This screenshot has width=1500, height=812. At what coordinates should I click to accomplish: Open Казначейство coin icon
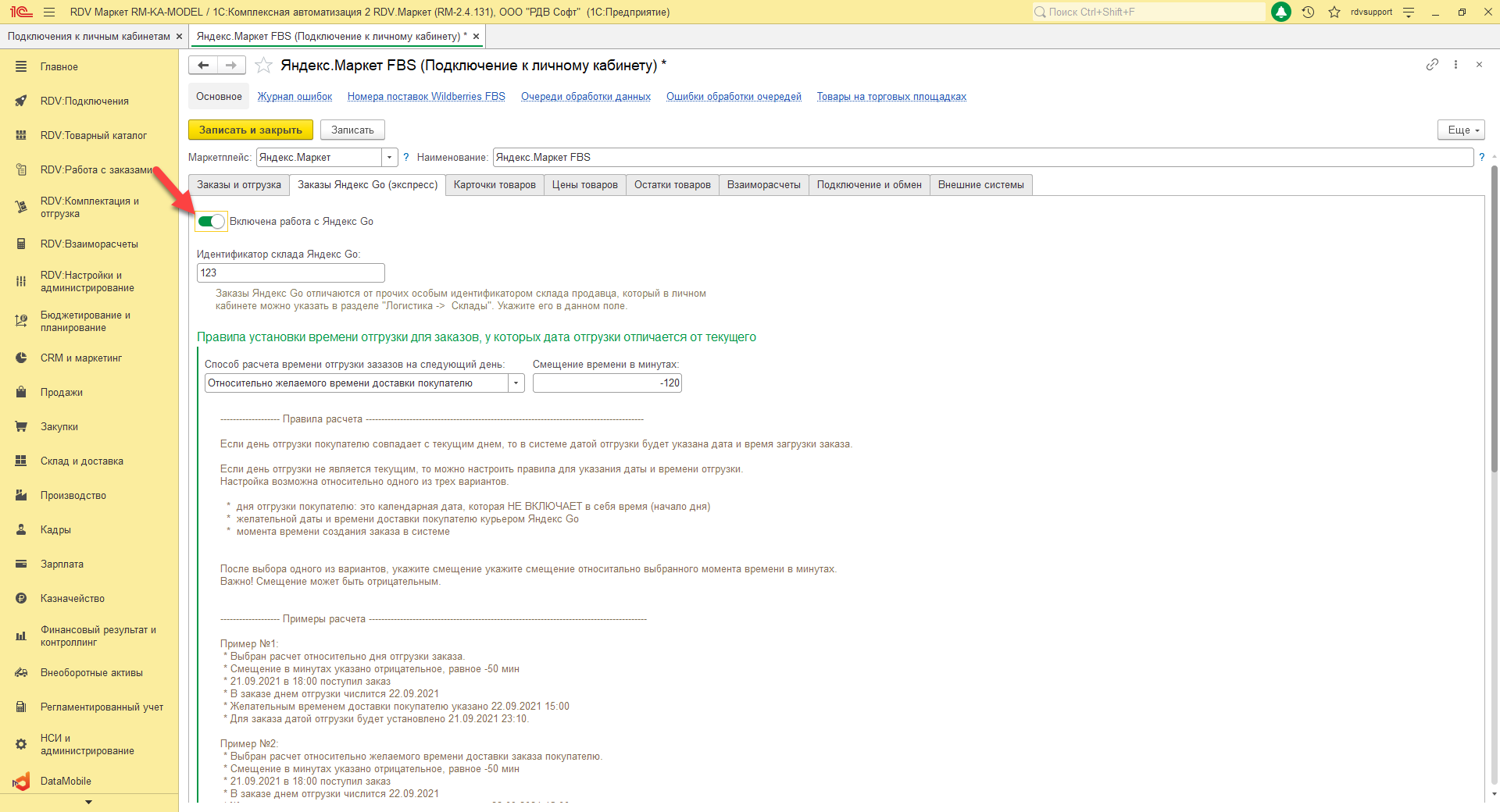(21, 599)
